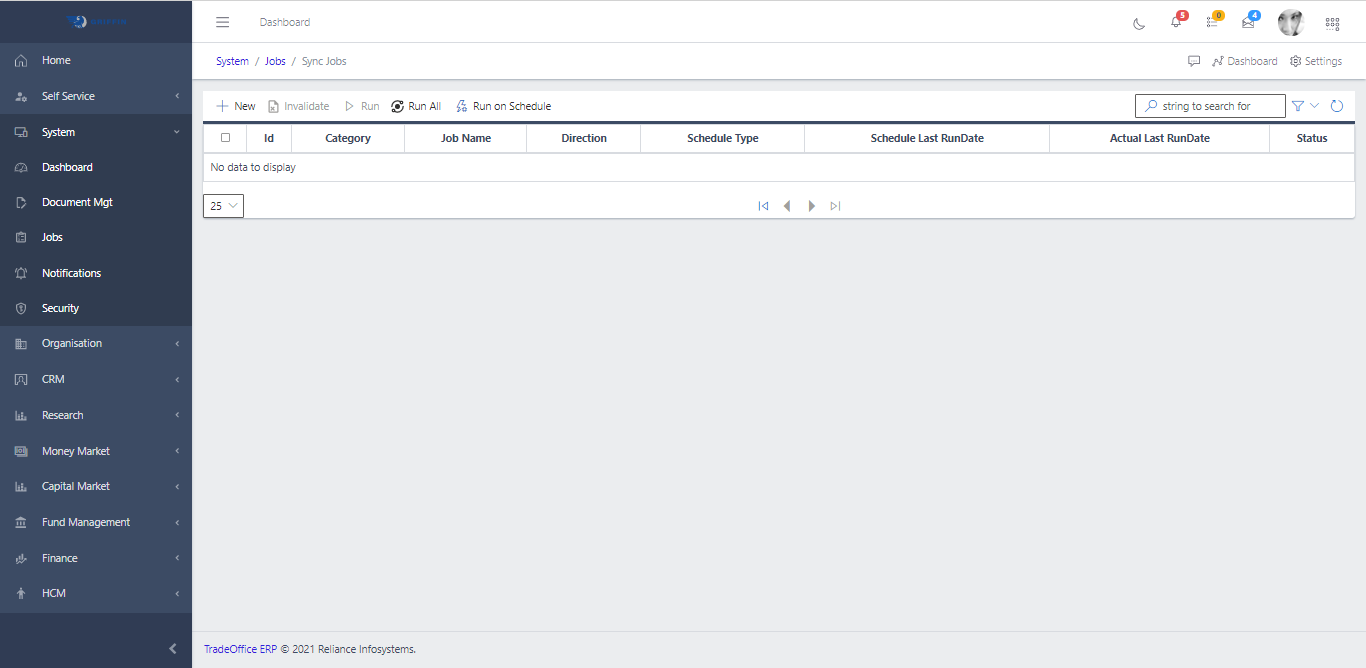Viewport: 1366px width, 668px height.
Task: Click the comment chat icon
Action: 1194,61
